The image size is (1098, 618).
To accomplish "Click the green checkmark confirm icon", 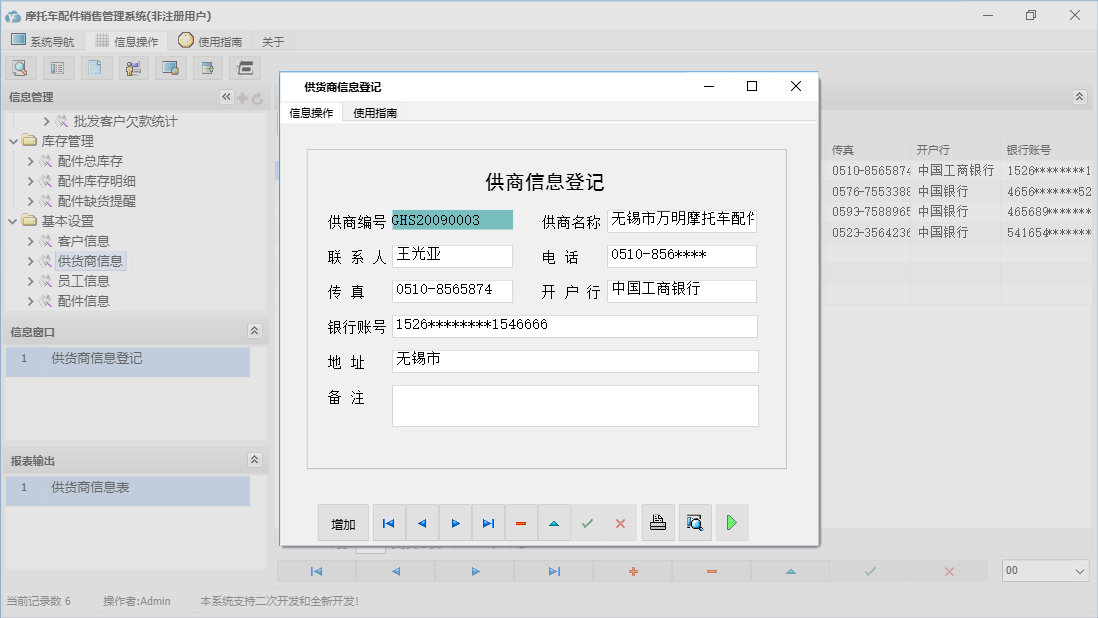I will coord(587,522).
